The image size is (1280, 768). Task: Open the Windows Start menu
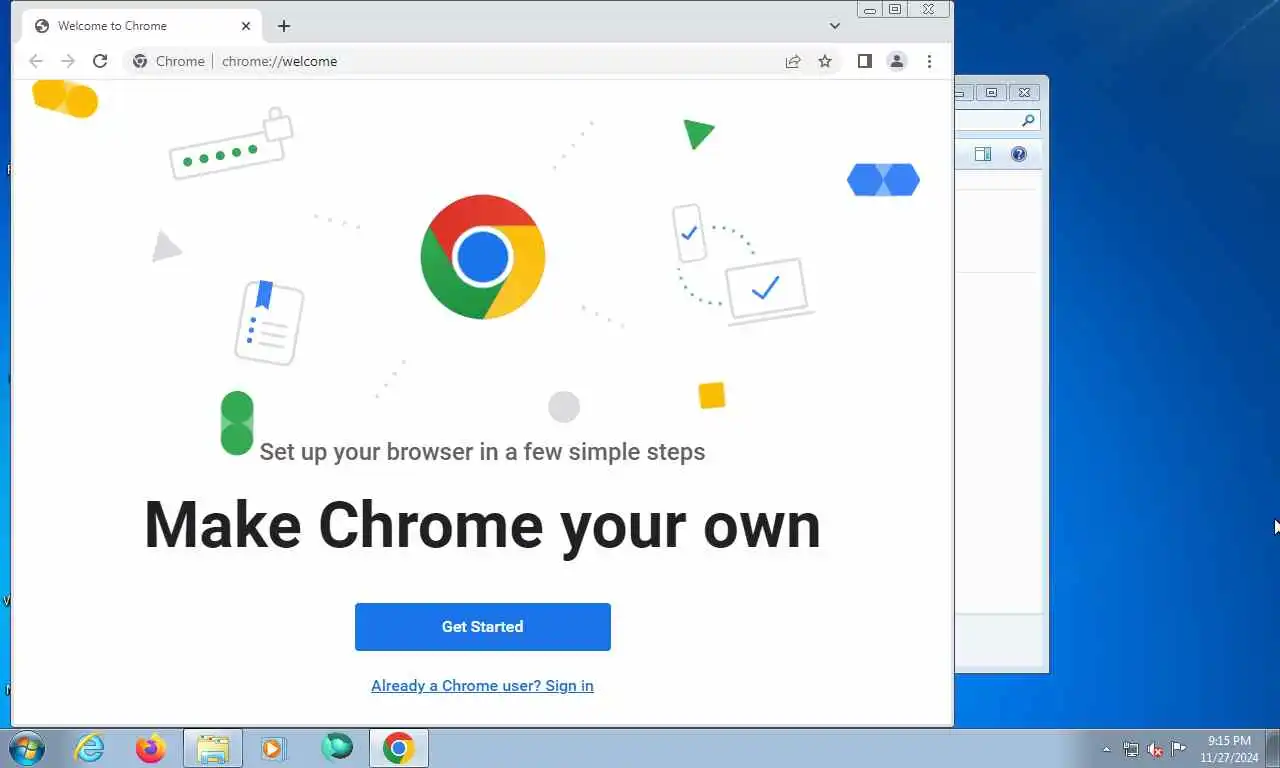tap(25, 748)
